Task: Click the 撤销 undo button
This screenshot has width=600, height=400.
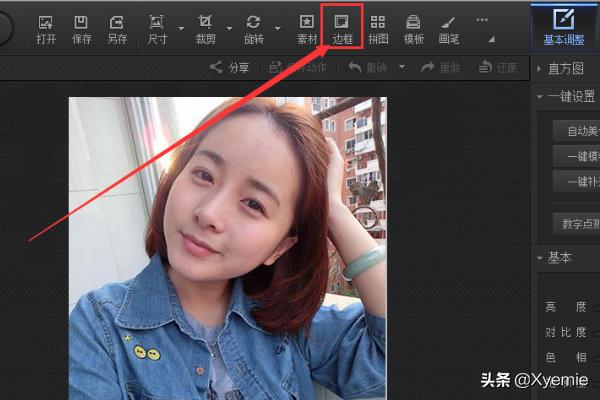Action: click(x=367, y=68)
